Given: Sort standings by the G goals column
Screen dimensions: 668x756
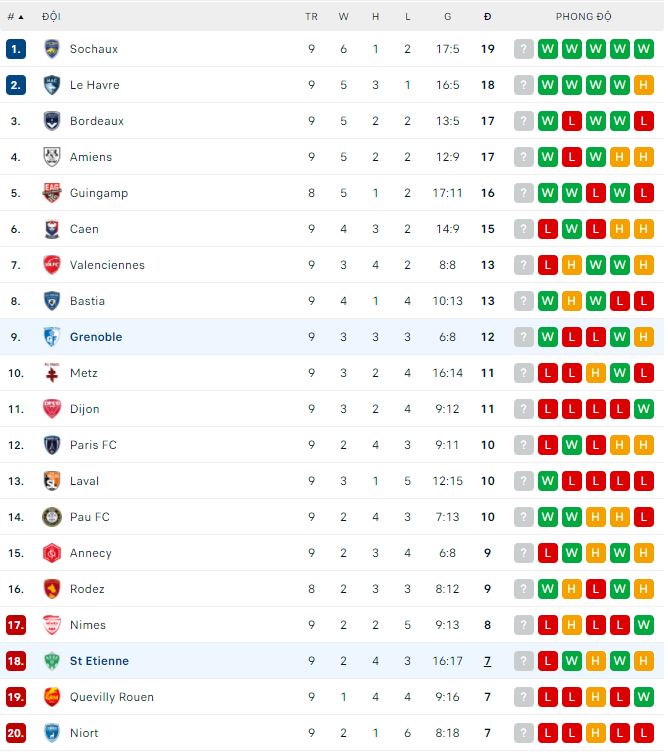Looking at the screenshot, I should pos(447,17).
